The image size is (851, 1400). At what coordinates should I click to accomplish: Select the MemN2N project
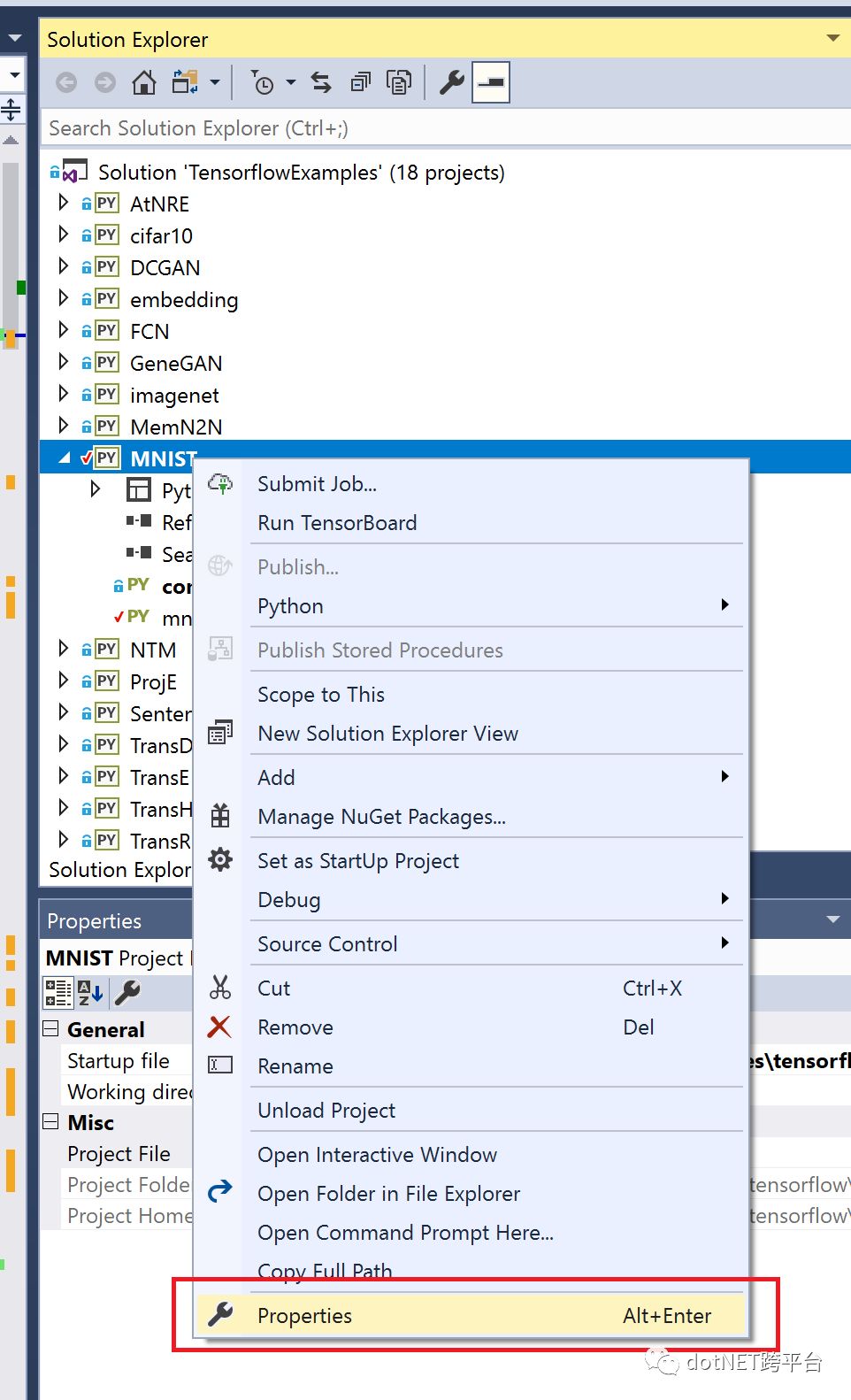coord(176,427)
